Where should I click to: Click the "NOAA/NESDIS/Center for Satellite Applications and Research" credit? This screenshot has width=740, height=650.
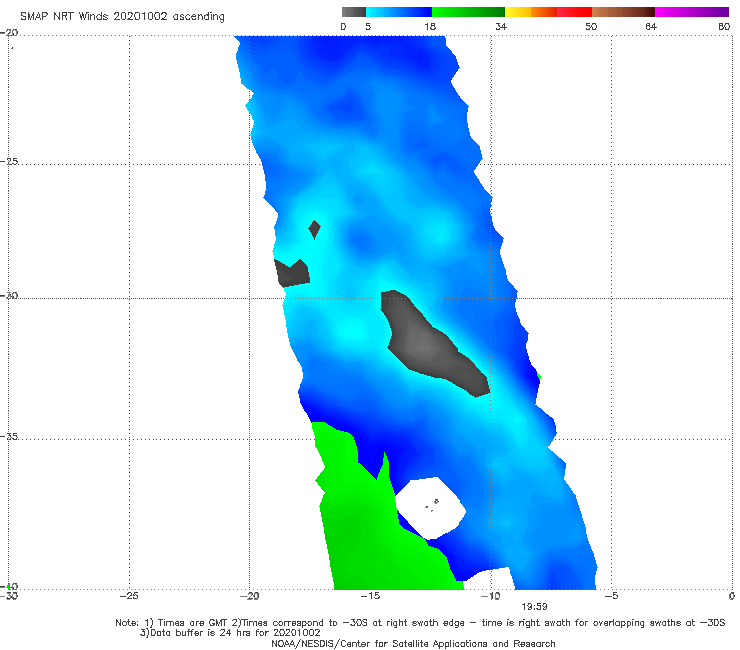tap(413, 644)
